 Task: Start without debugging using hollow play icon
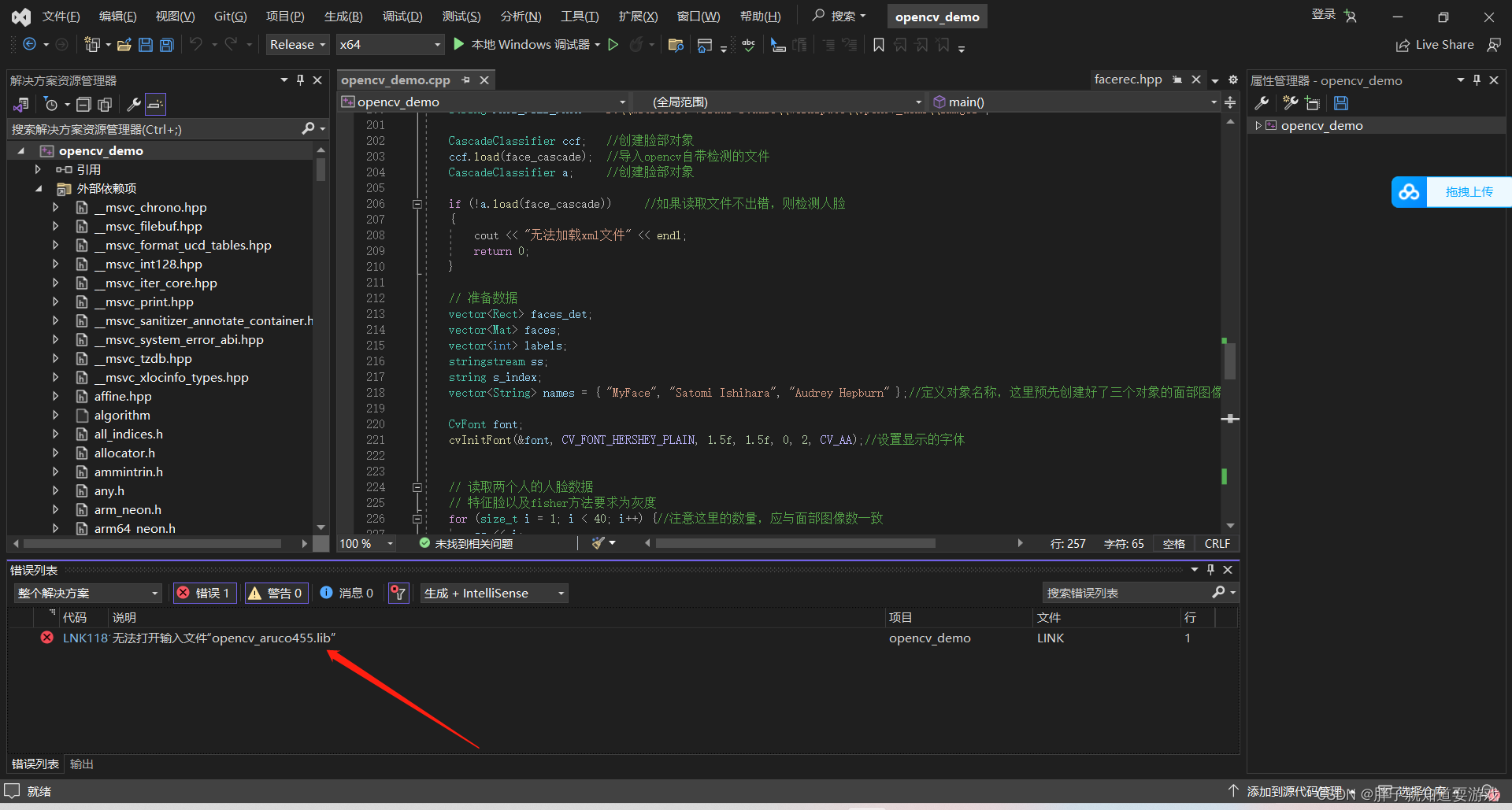click(x=613, y=45)
